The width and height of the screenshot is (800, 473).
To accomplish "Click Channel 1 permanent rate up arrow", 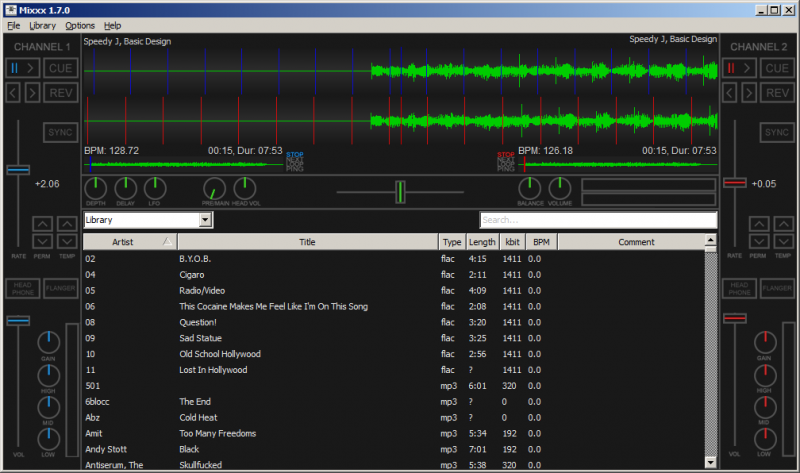I will point(42,224).
